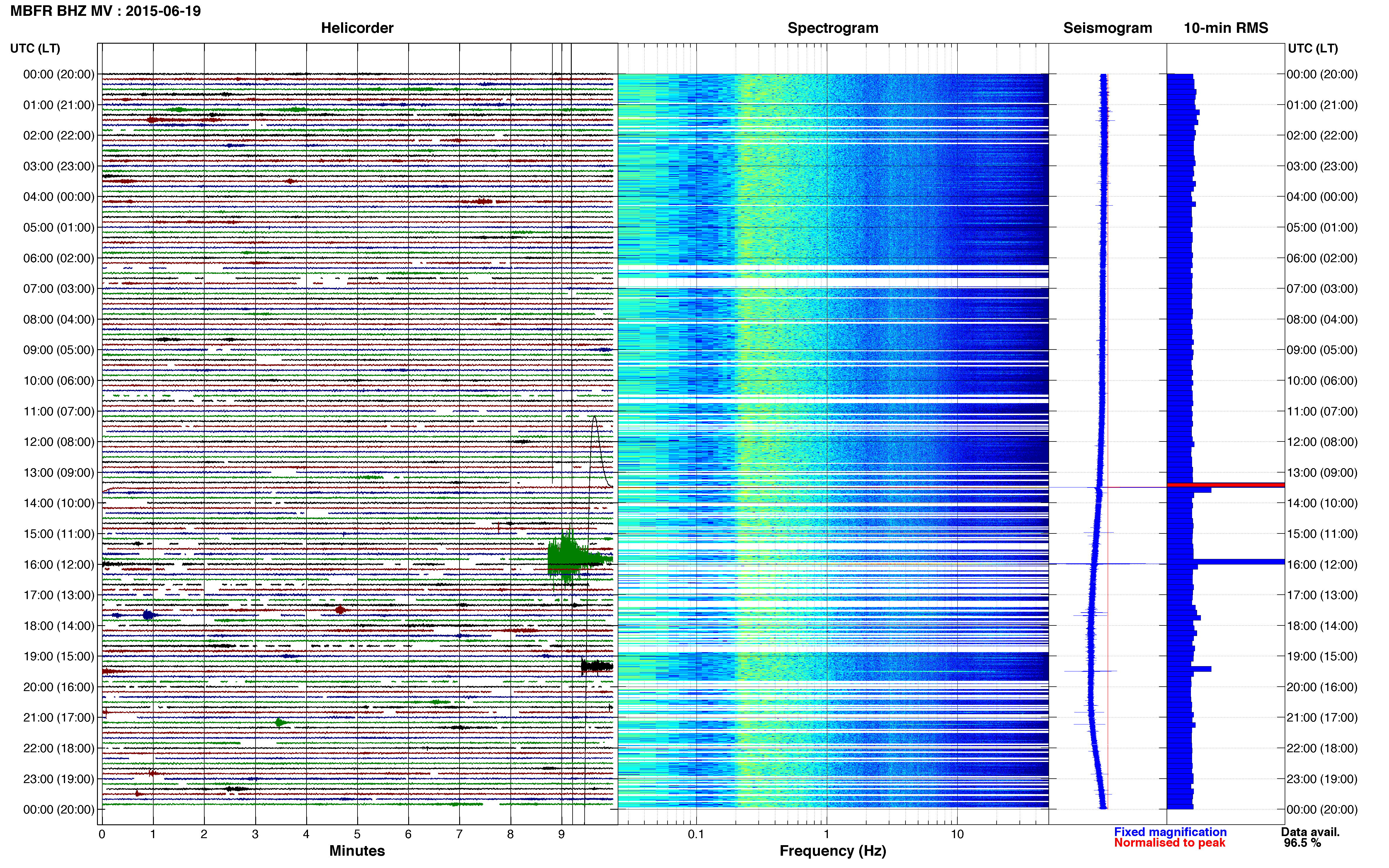Click the 'UTC (LT)' label on the right axis
1389x868 pixels.
1313,48
